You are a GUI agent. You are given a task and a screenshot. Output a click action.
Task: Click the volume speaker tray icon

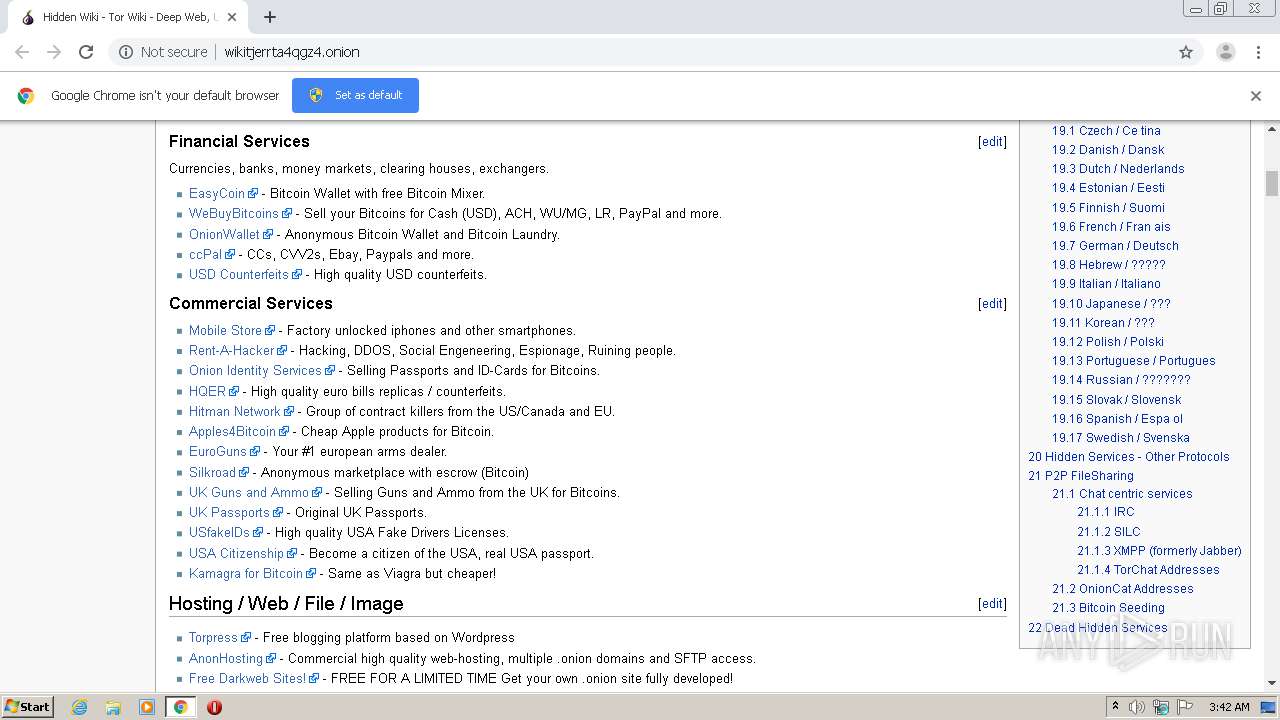(x=1137, y=707)
